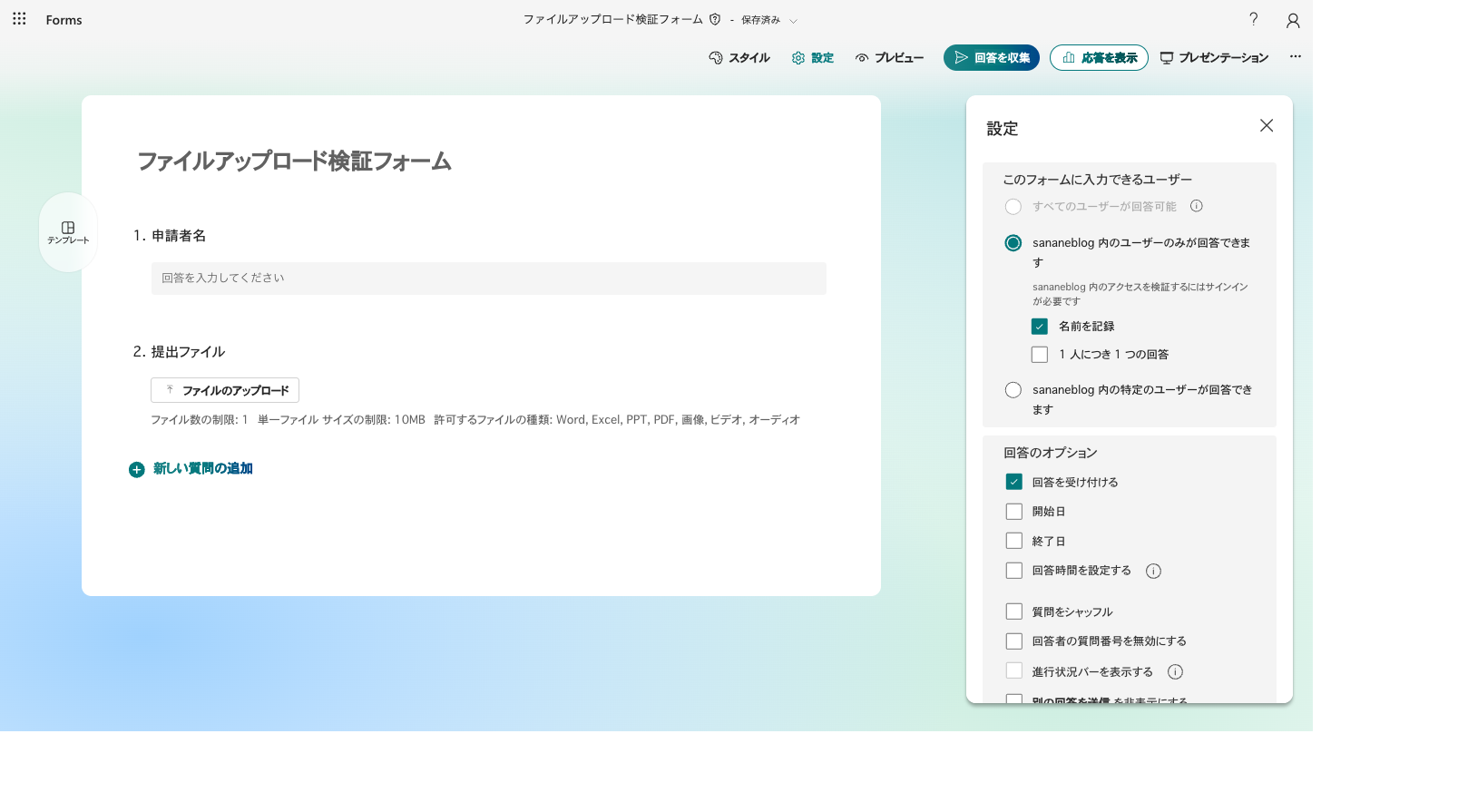The image size is (1458, 812).
Task: Open the プレビュー preview view
Action: [889, 58]
